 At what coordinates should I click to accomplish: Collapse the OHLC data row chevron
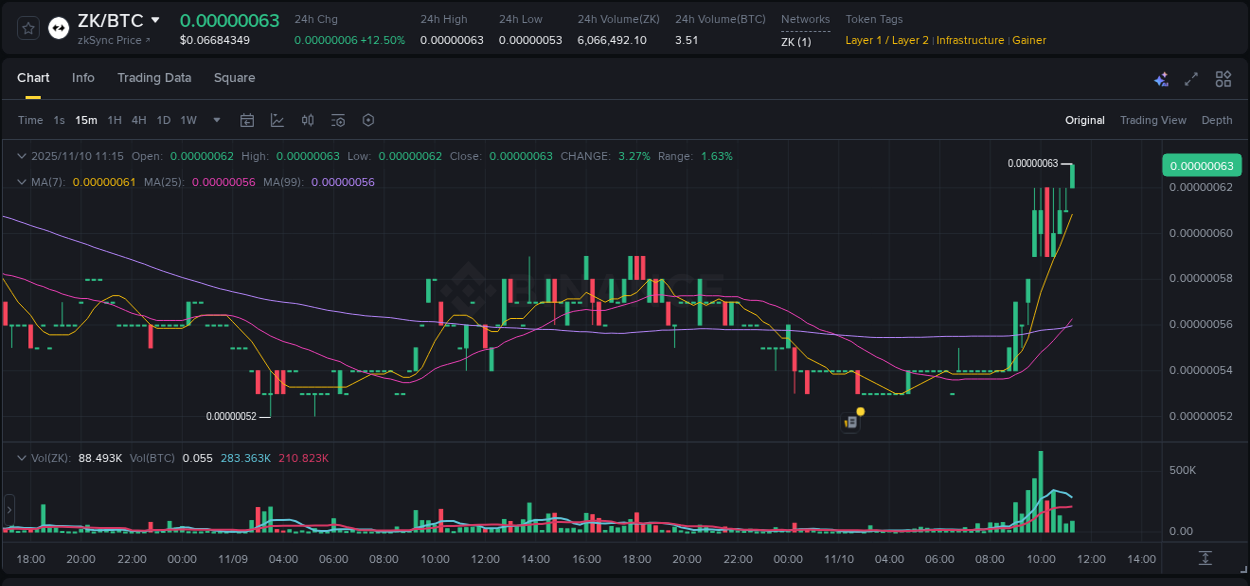[21, 156]
